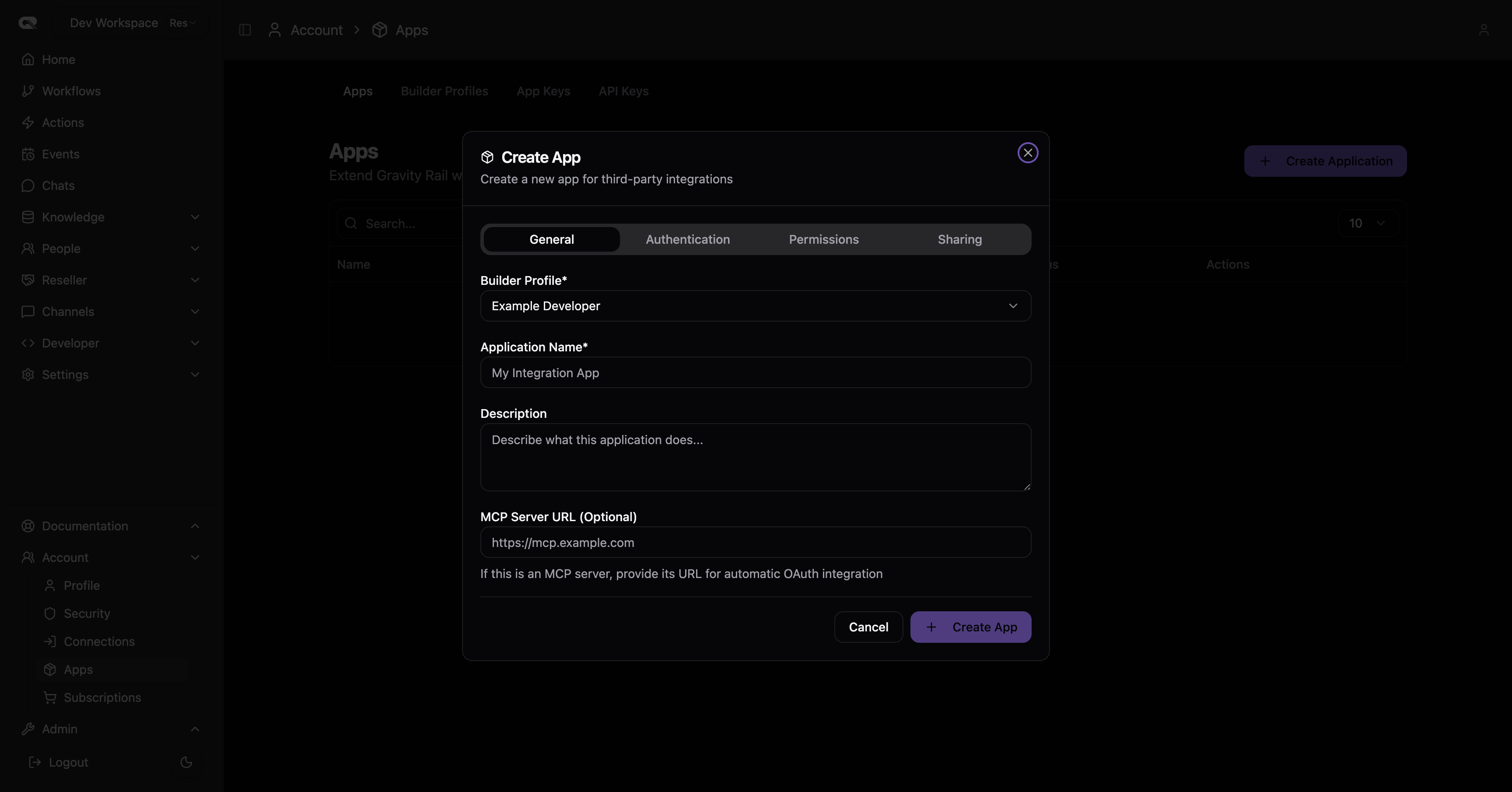This screenshot has width=1512, height=792.
Task: Click the Chats bubble icon
Action: click(28, 186)
